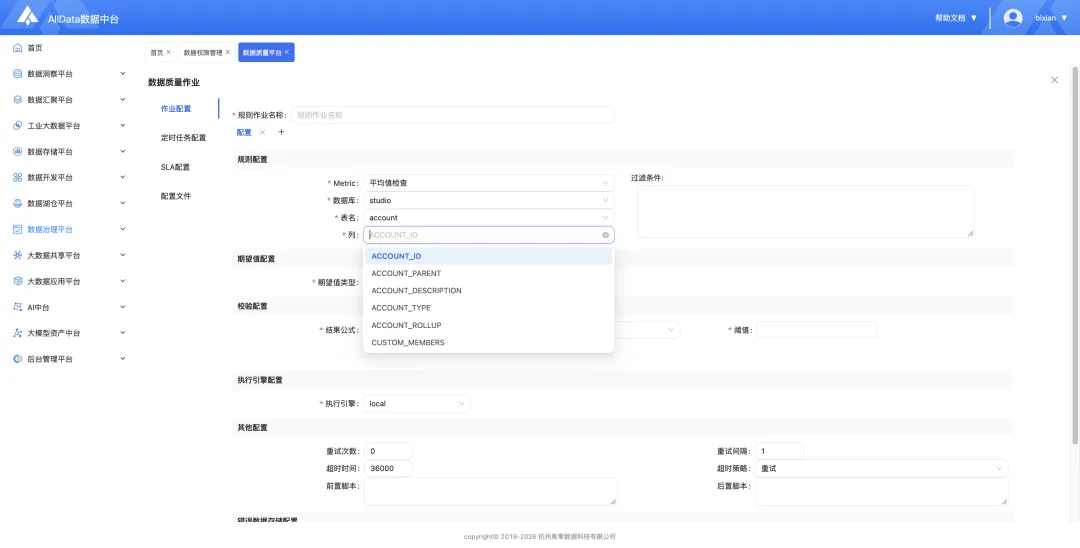Close the 首页 tab
The width and height of the screenshot is (1080, 548).
click(x=169, y=52)
